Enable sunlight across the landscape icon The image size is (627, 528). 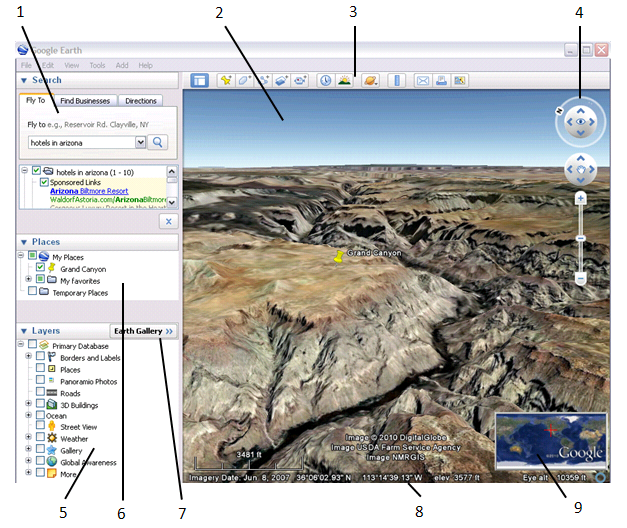click(x=344, y=80)
